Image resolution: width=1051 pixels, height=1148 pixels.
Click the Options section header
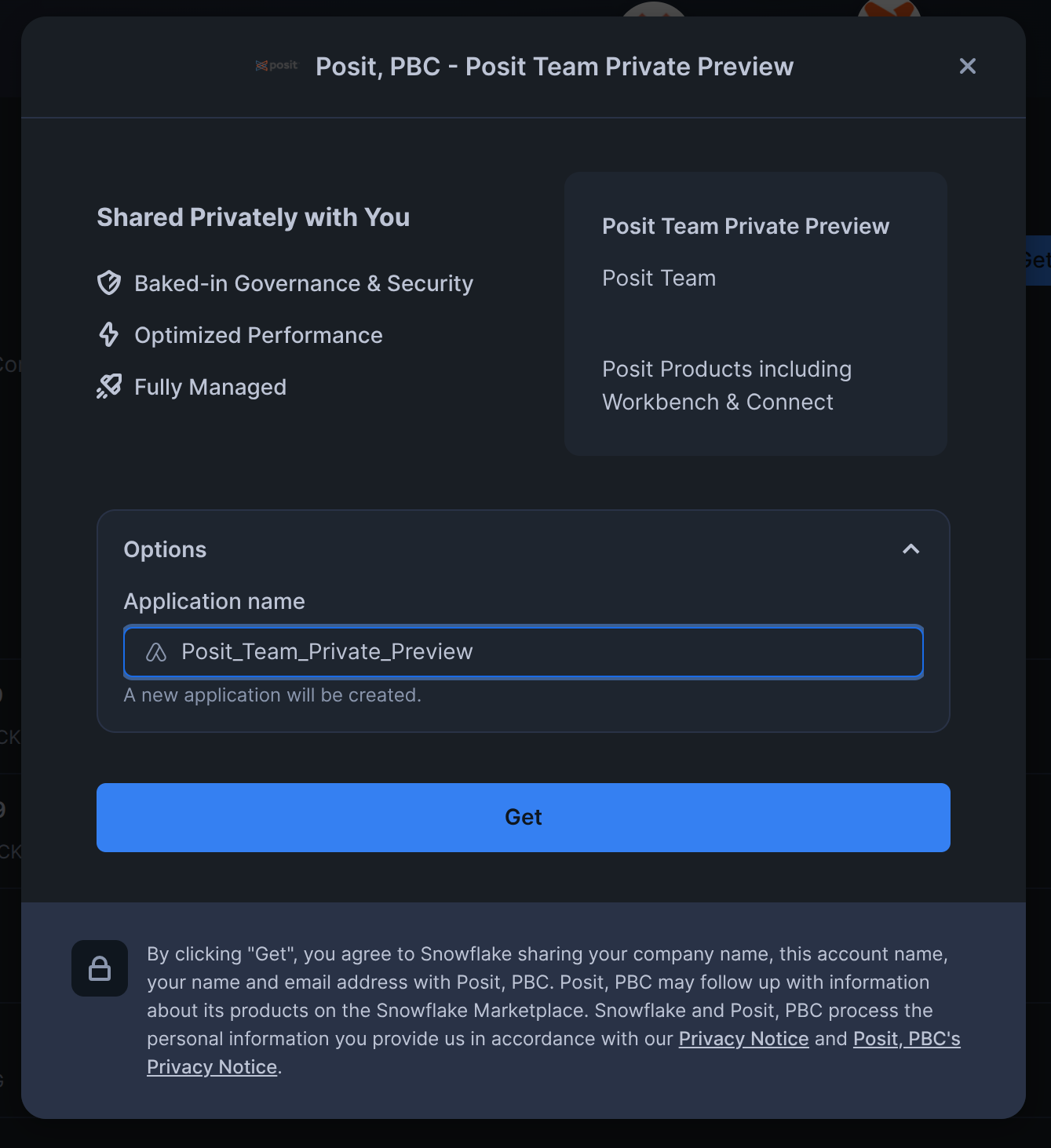(x=165, y=549)
